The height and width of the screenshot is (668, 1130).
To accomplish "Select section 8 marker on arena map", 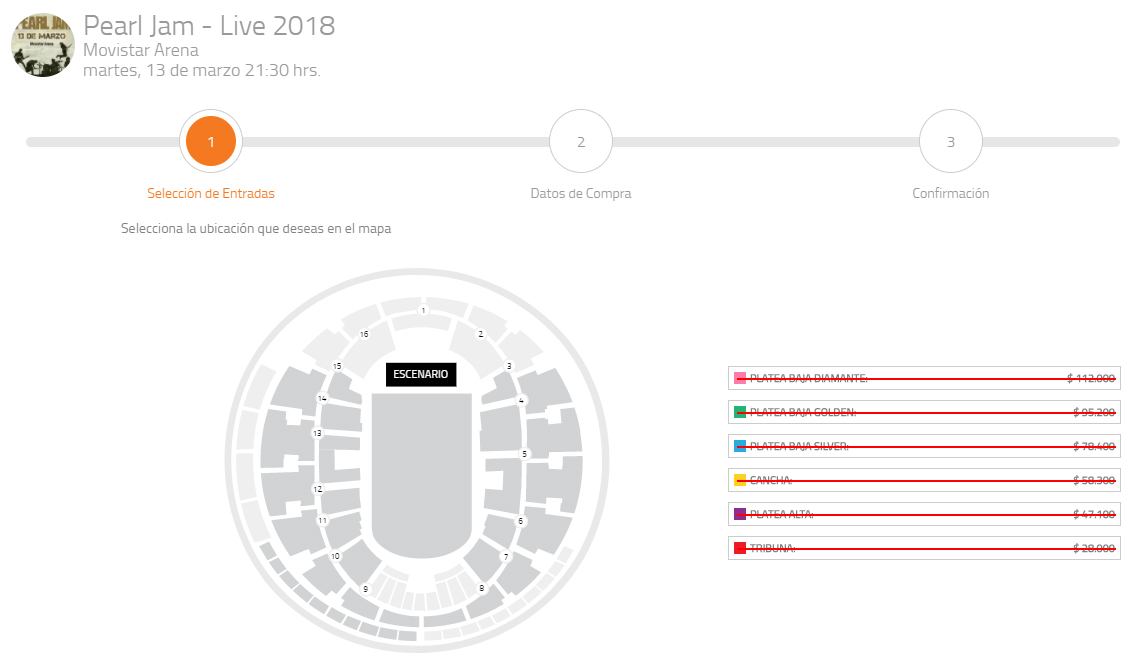I will (x=482, y=588).
